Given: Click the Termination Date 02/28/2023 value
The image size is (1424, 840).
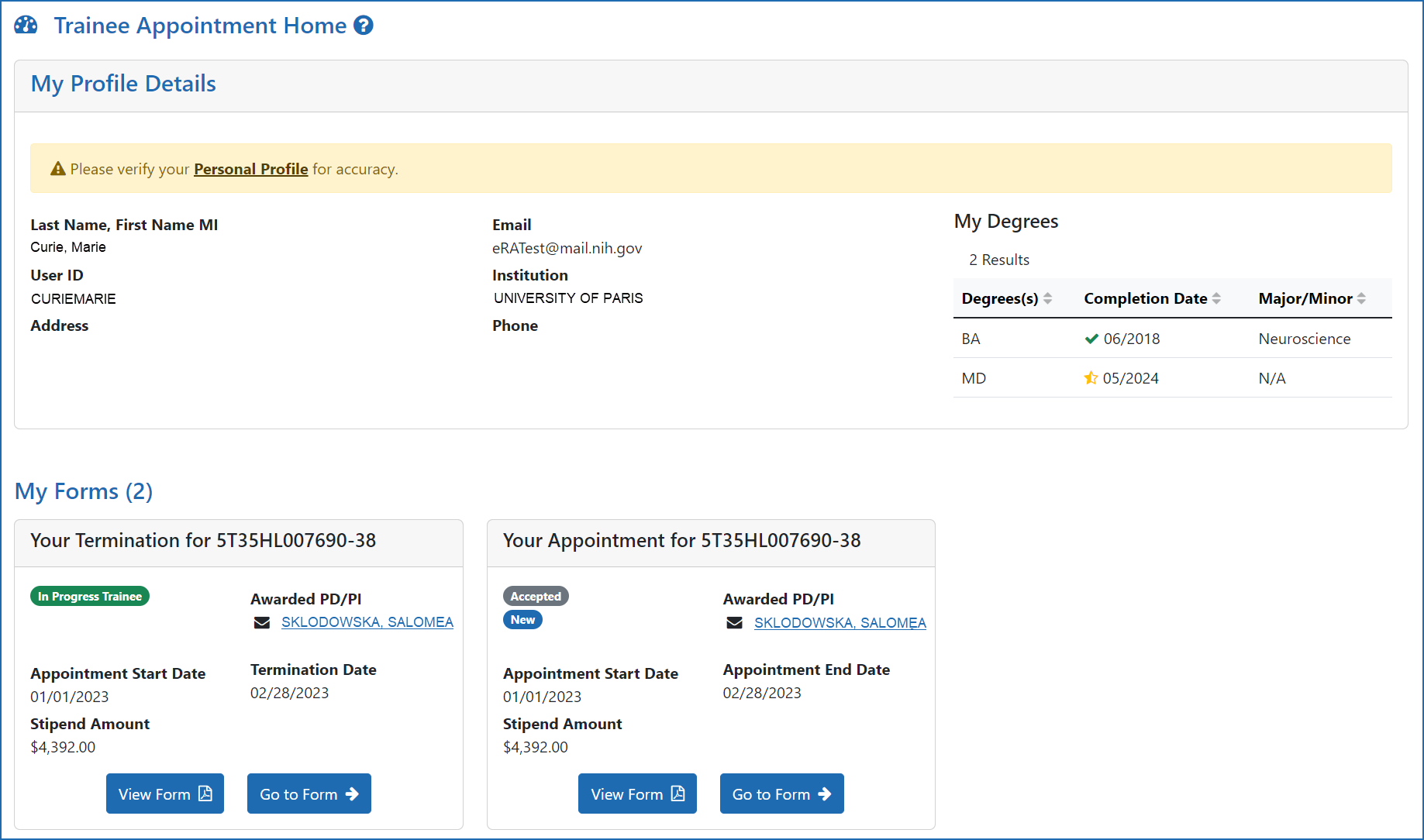Looking at the screenshot, I should [x=289, y=693].
